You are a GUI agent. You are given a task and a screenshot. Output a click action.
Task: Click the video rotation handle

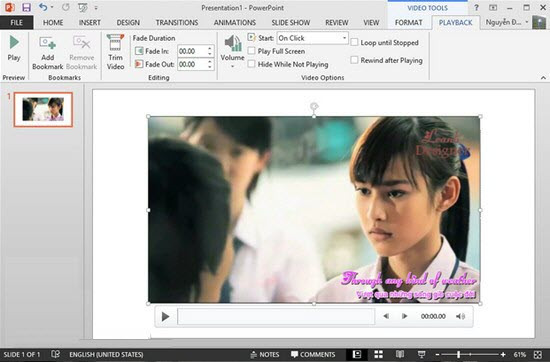tap(314, 106)
